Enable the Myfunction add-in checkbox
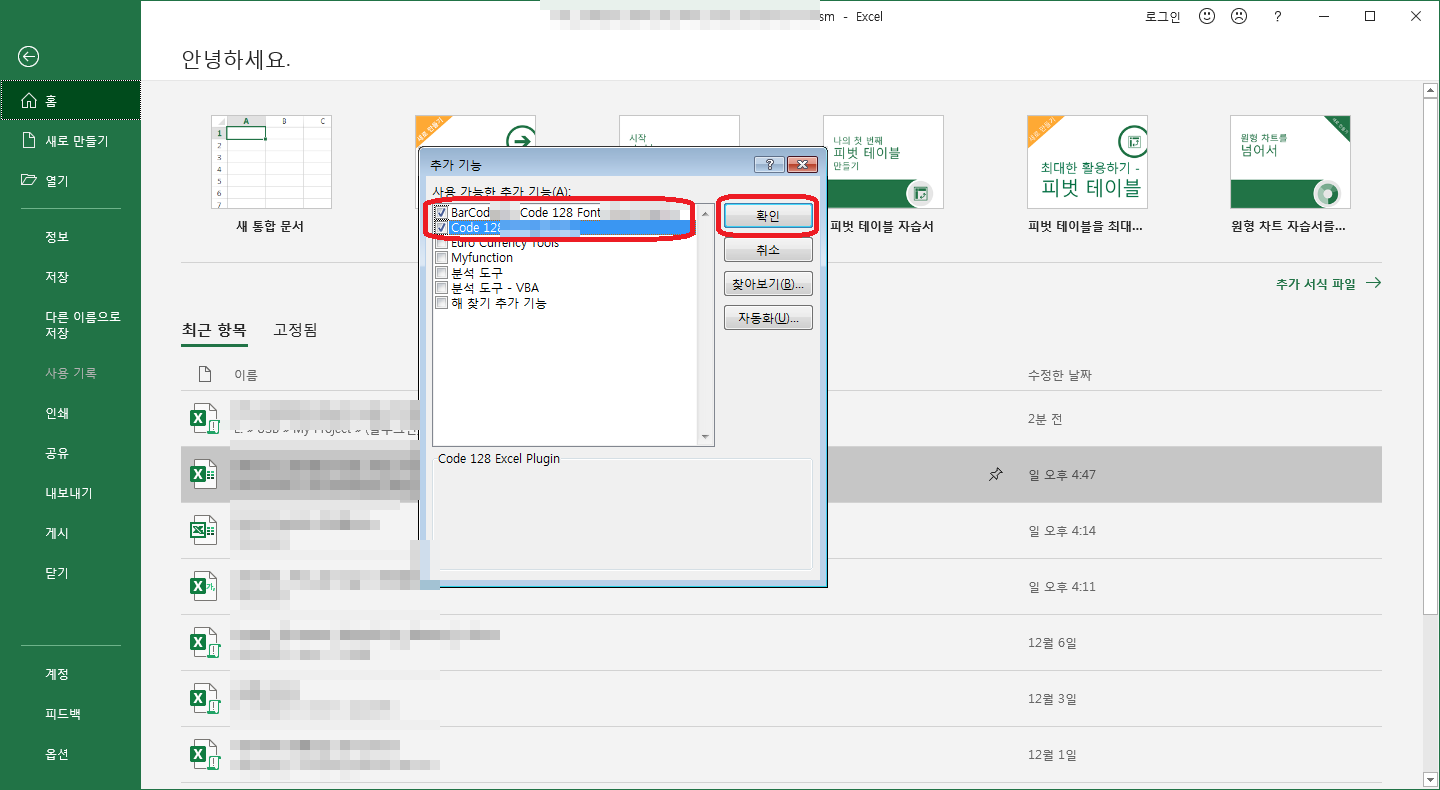The height and width of the screenshot is (790, 1440). coord(442,258)
